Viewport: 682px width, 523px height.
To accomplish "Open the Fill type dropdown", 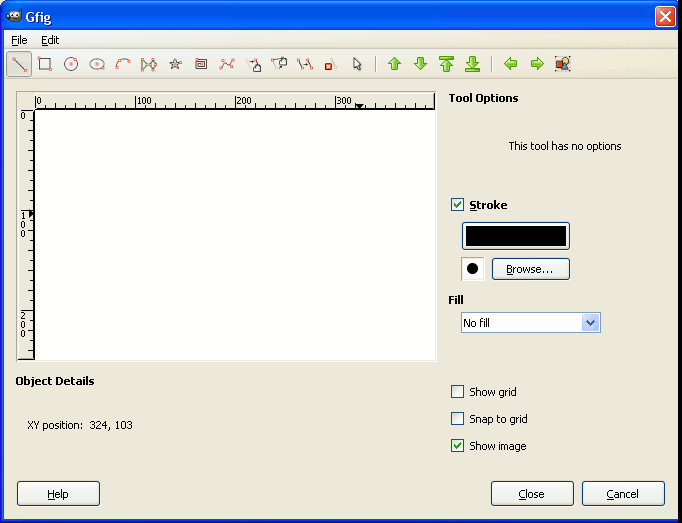I will click(x=531, y=323).
